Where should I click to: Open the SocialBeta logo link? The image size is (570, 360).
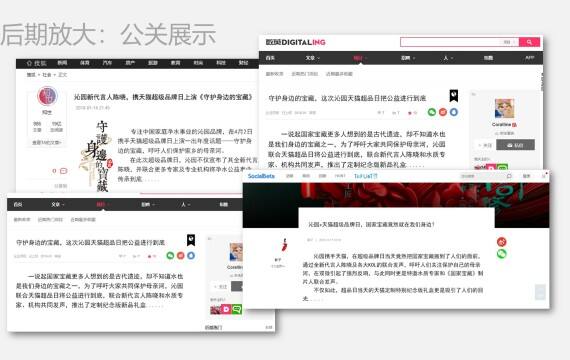click(261, 176)
